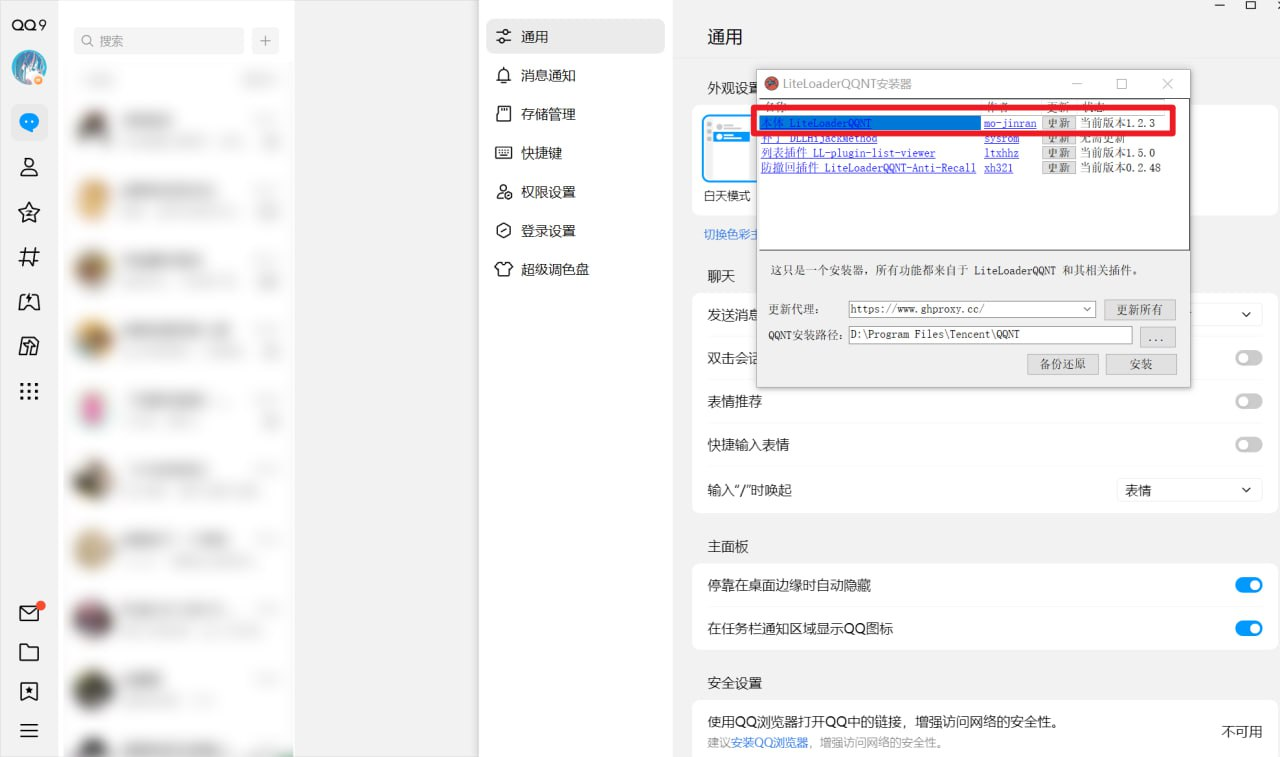Disable 在任务栏通知区域显示QQ图标 switch
The width and height of the screenshot is (1280, 757).
[1248, 628]
